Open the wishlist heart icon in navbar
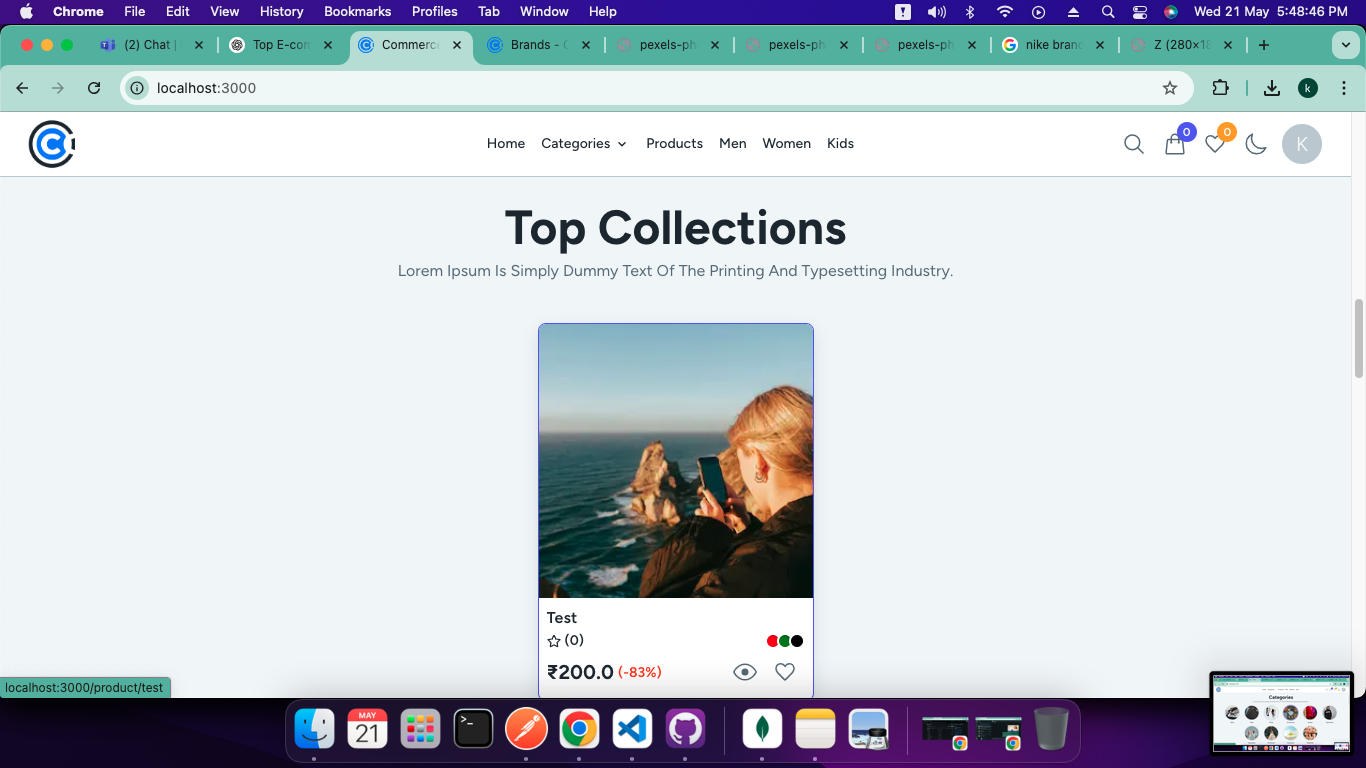1366x768 pixels. [1215, 144]
